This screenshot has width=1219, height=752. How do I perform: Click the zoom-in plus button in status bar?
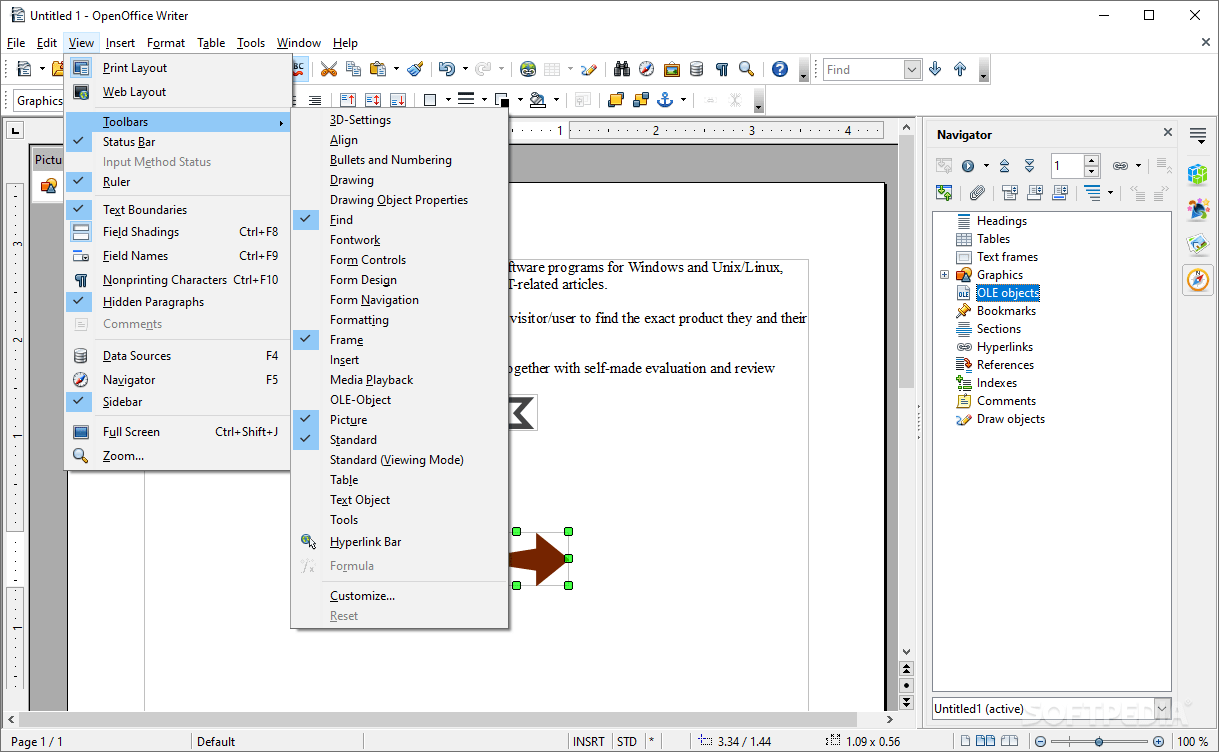[1156, 742]
